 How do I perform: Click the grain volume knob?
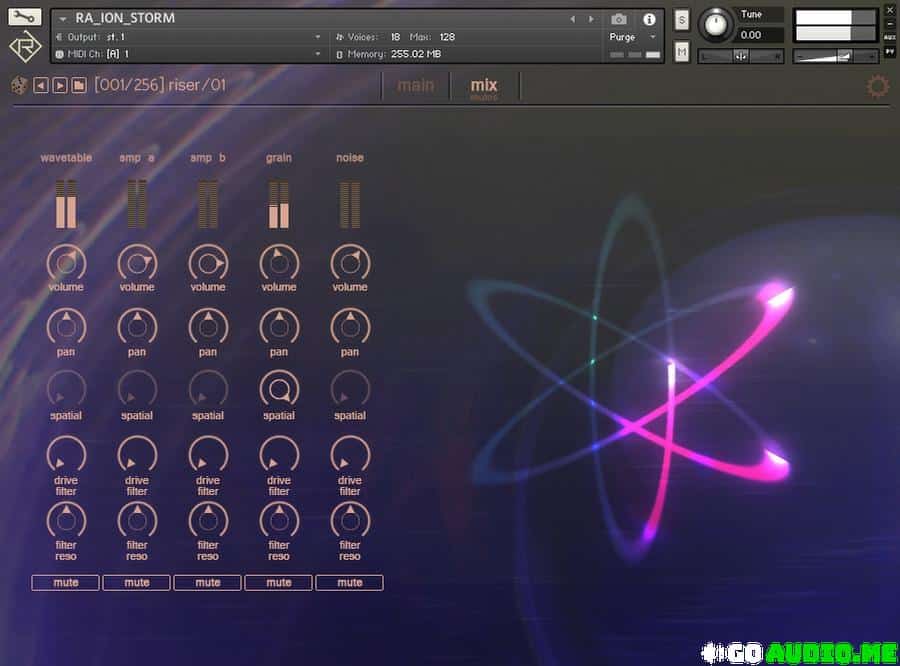279,264
